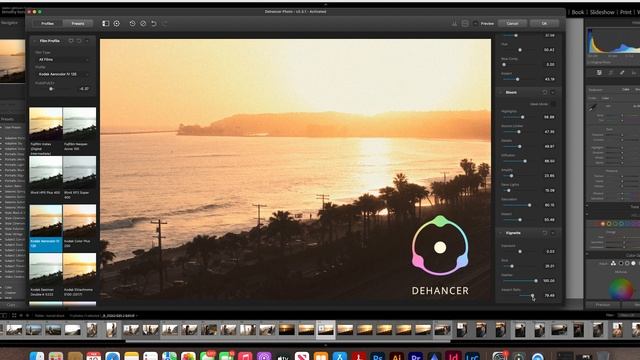Click the undo arrow icon

click(154, 24)
